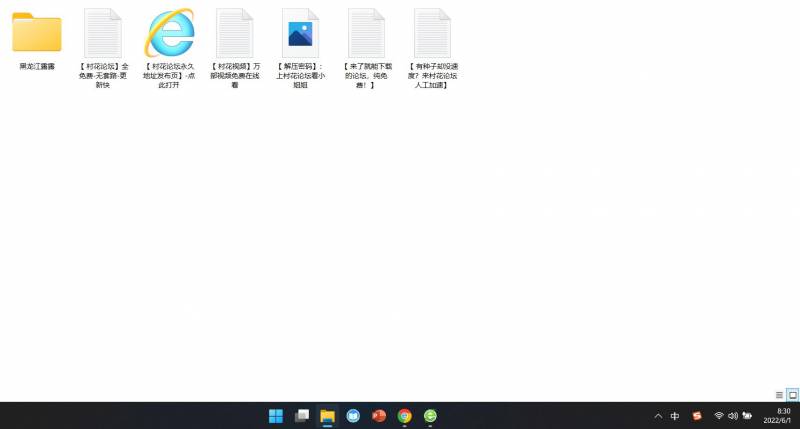Open the green browser taskbar icon

pyautogui.click(x=431, y=416)
